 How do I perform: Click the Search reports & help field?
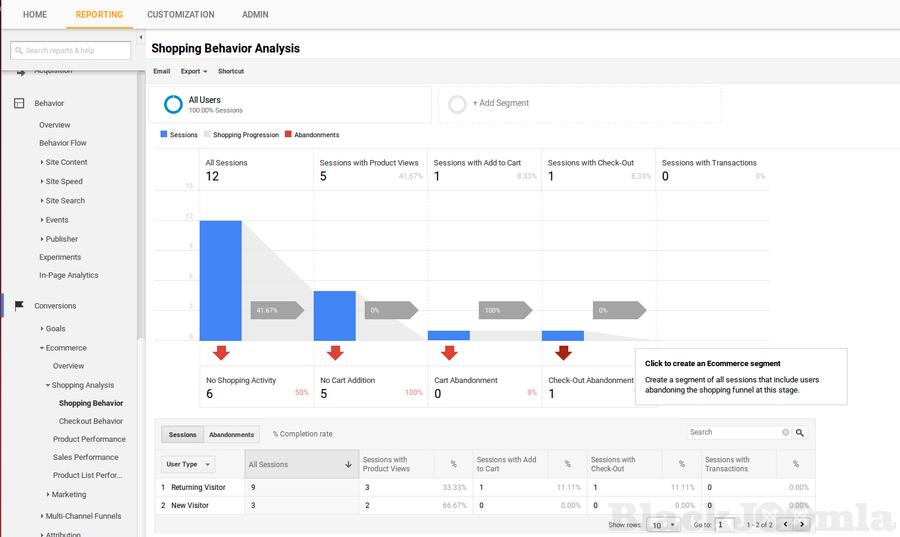[71, 50]
